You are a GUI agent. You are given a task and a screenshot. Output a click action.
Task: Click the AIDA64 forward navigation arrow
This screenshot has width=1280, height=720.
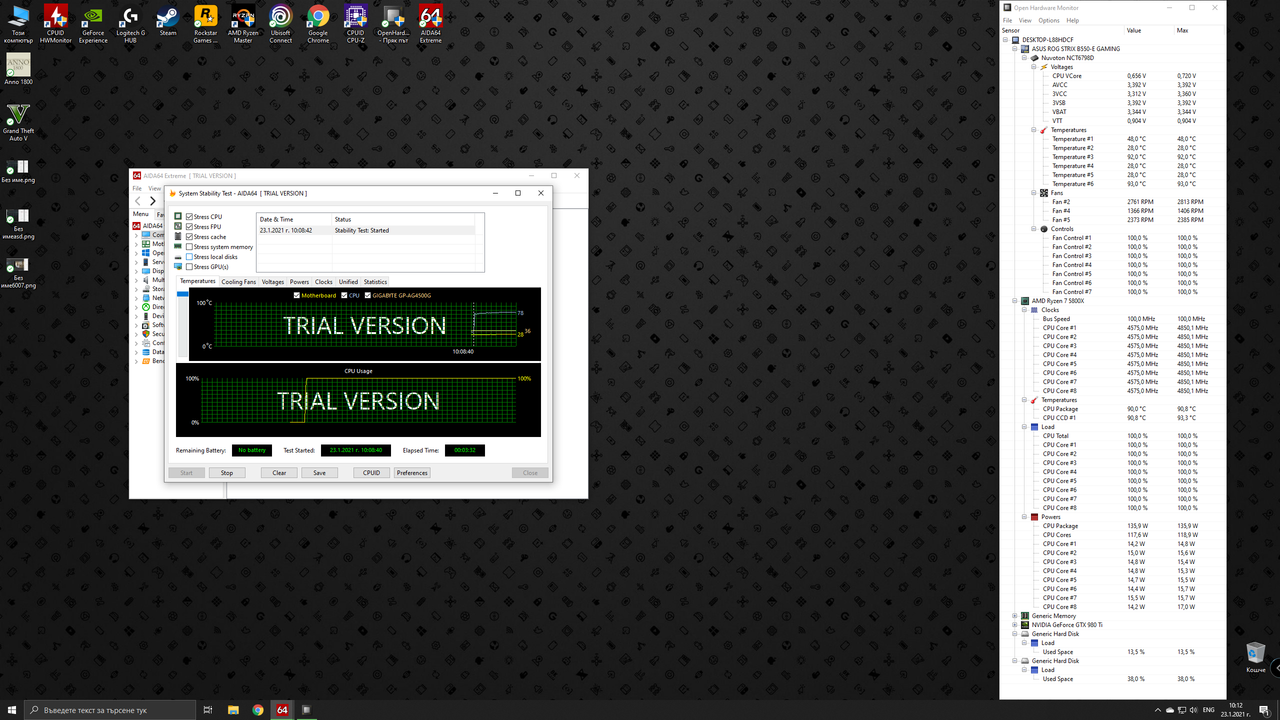click(152, 201)
